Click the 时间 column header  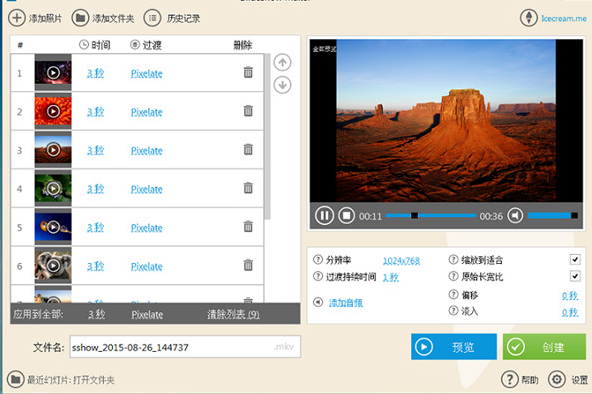95,45
